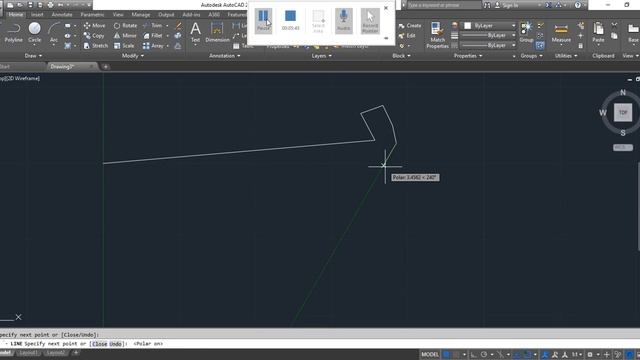The image size is (640, 360).
Task: Expand the Annotation panel
Action: click(224, 56)
